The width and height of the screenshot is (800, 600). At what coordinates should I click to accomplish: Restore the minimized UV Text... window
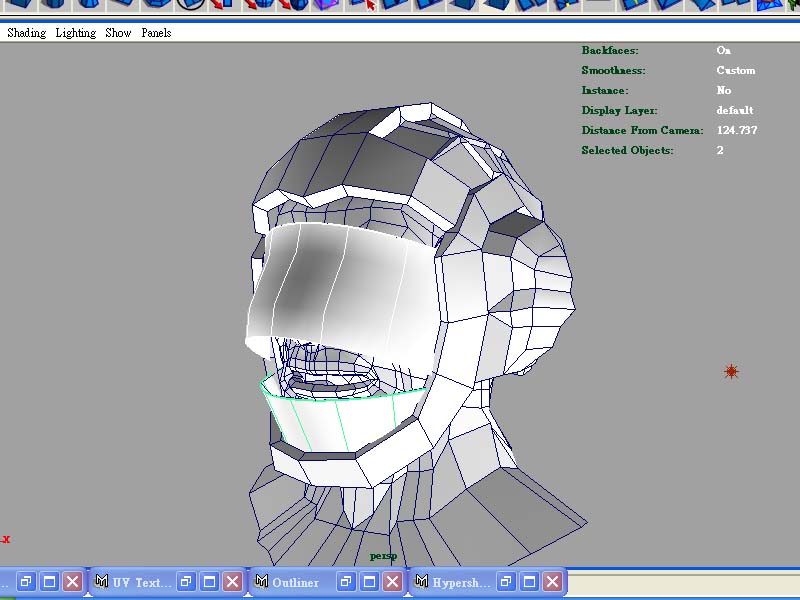point(186,582)
